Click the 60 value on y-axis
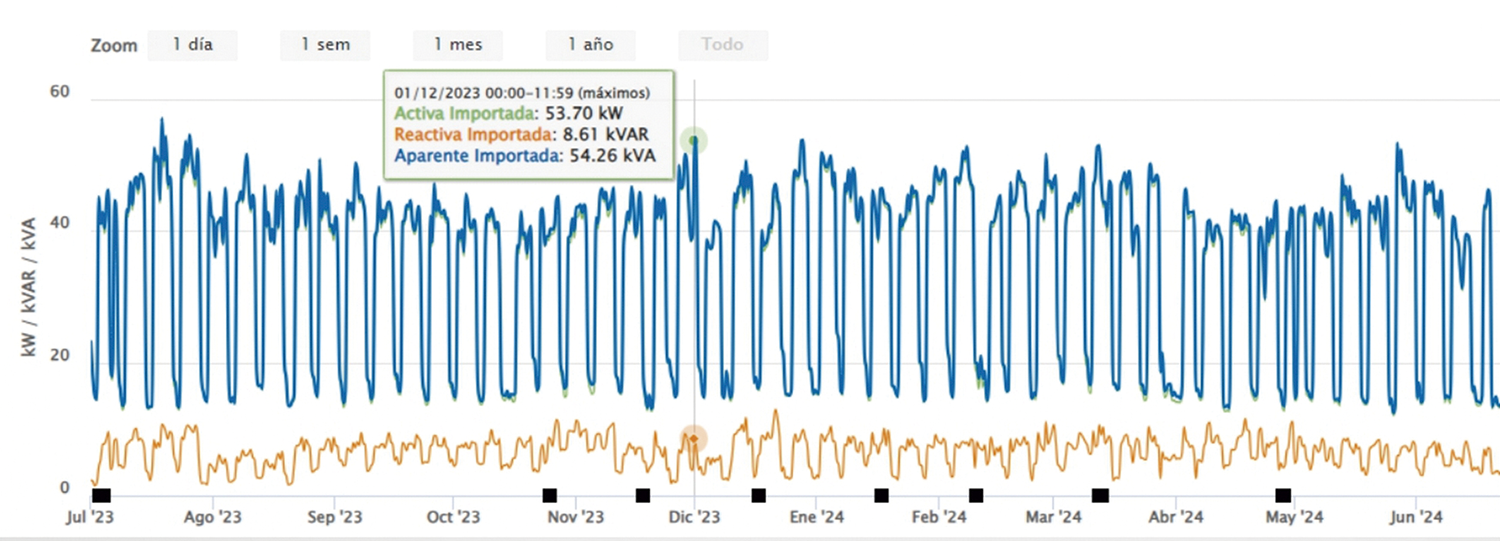The width and height of the screenshot is (1500, 541). [60, 92]
